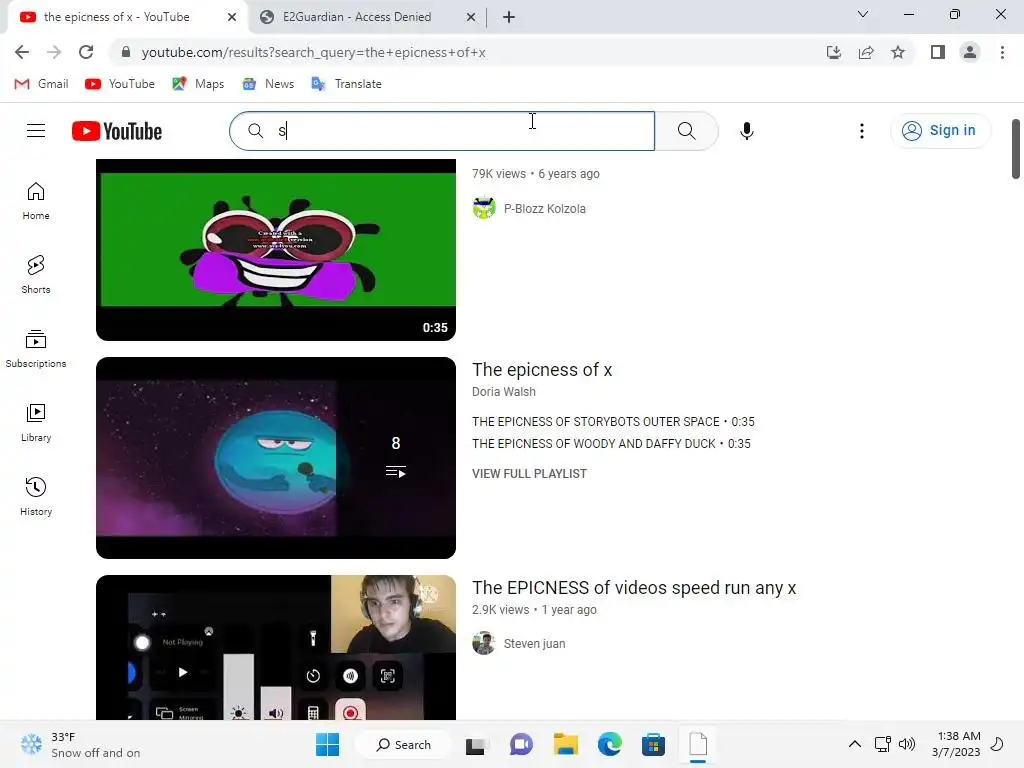Click the Sign in button
The image size is (1024, 768).
pyautogui.click(x=939, y=131)
